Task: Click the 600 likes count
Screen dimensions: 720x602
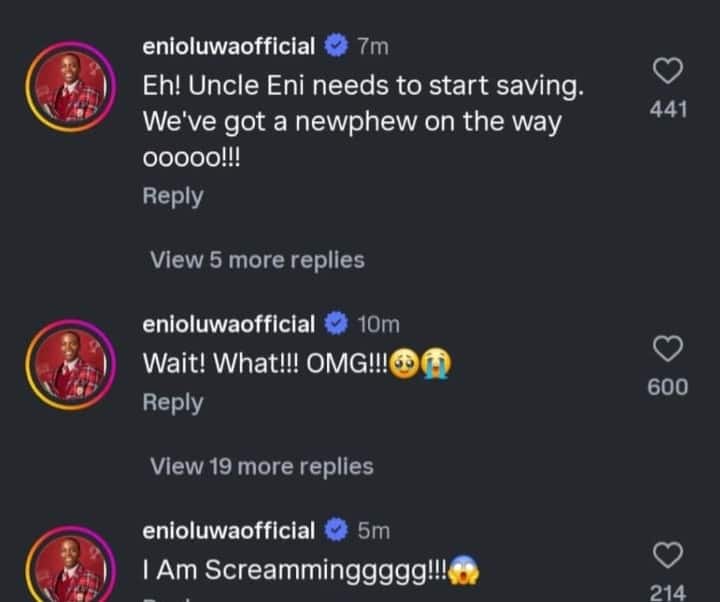Action: pos(668,387)
